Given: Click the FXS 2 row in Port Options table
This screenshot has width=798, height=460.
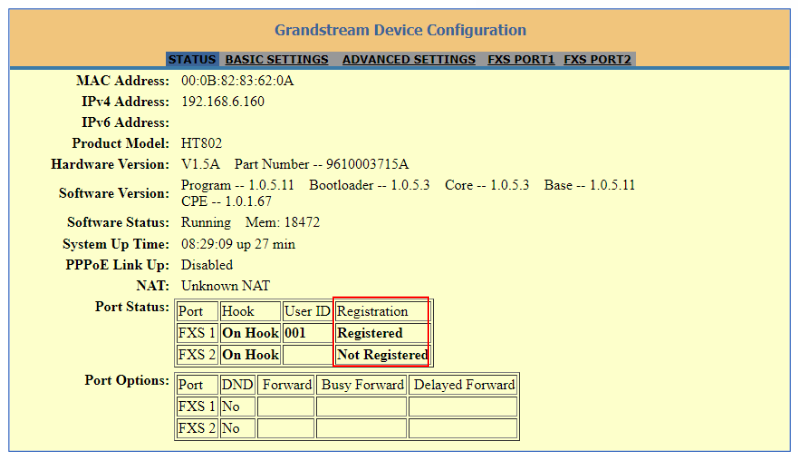Looking at the screenshot, I should point(347,428).
